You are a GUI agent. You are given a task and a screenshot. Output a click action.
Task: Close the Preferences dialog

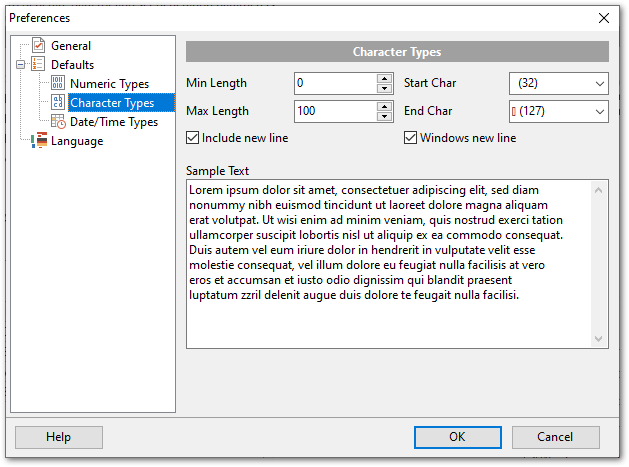pos(604,18)
